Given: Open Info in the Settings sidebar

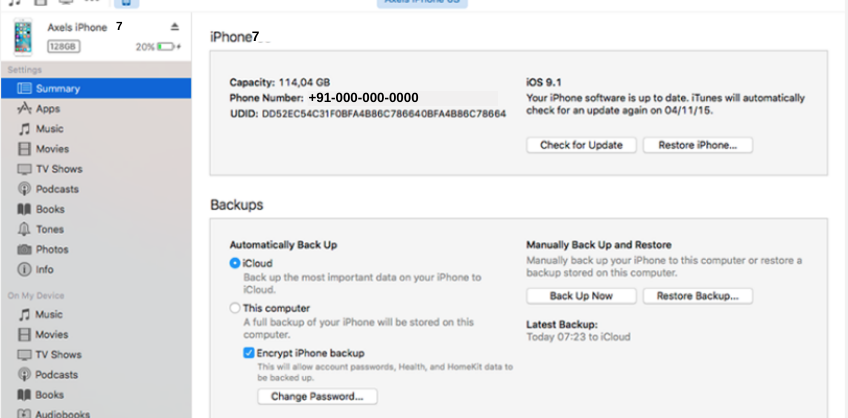Looking at the screenshot, I should 45,269.
